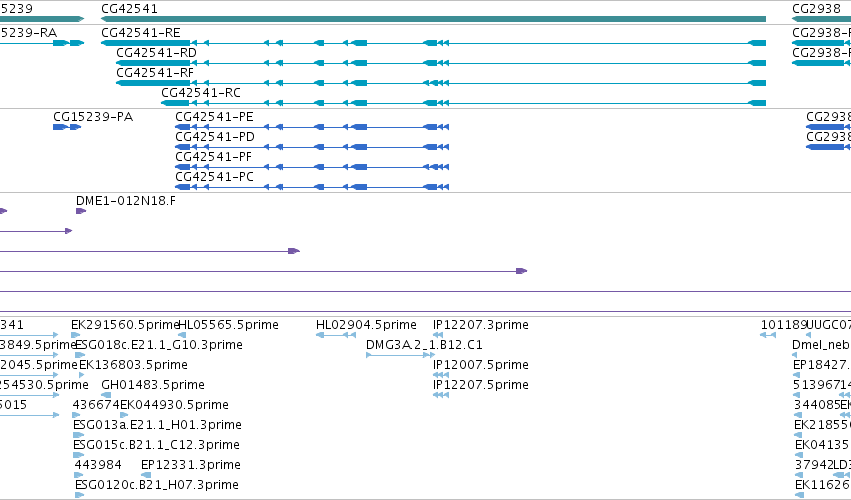Screen dimensions: 851x500
Task: Select the CG15239-PA protein label
Action: coord(93,117)
